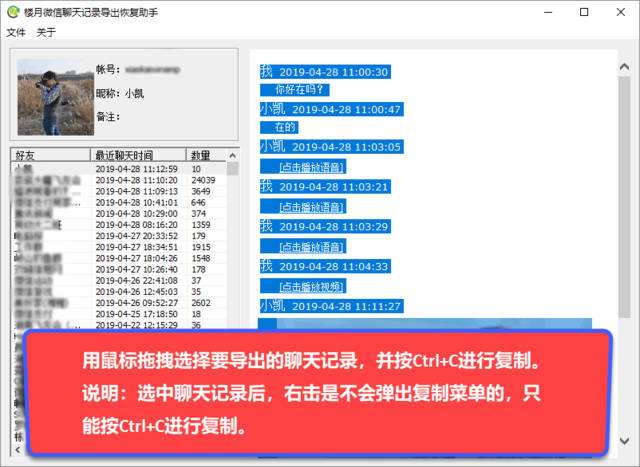Click the profile avatar photo

tap(56, 97)
